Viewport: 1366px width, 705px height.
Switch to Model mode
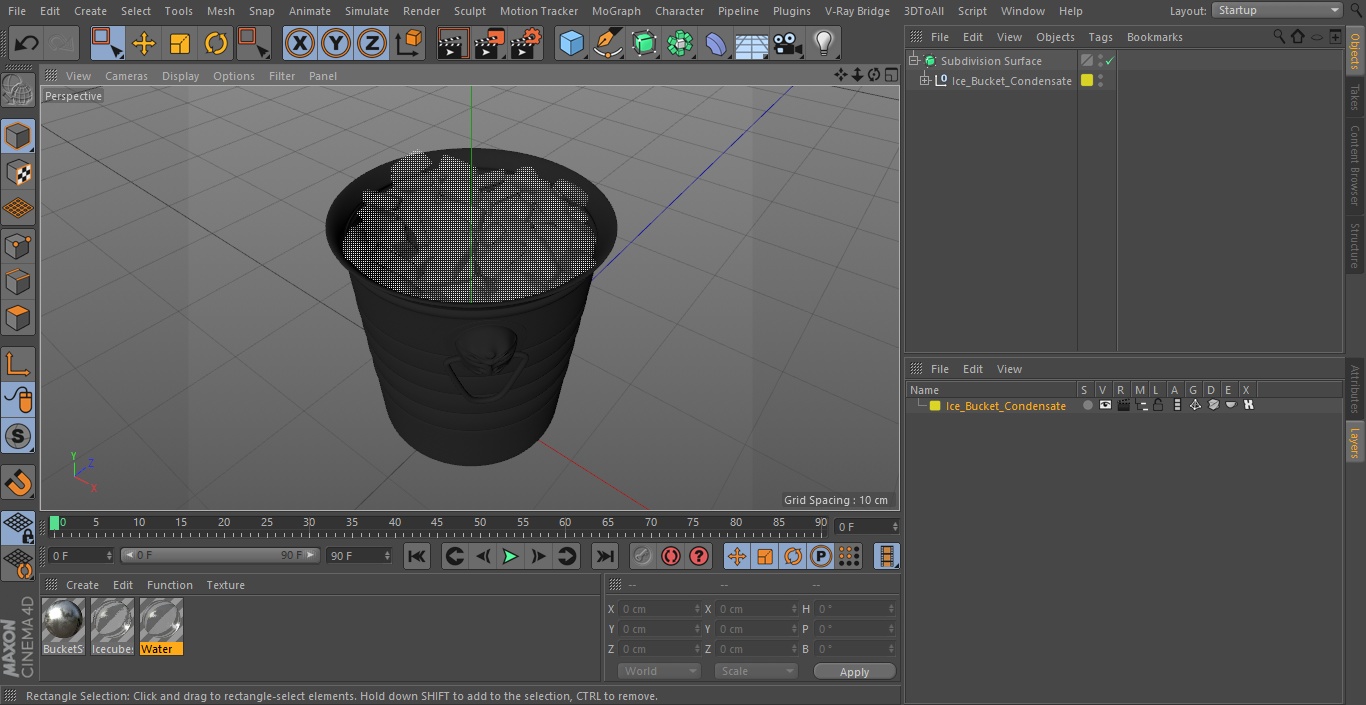pyautogui.click(x=19, y=135)
